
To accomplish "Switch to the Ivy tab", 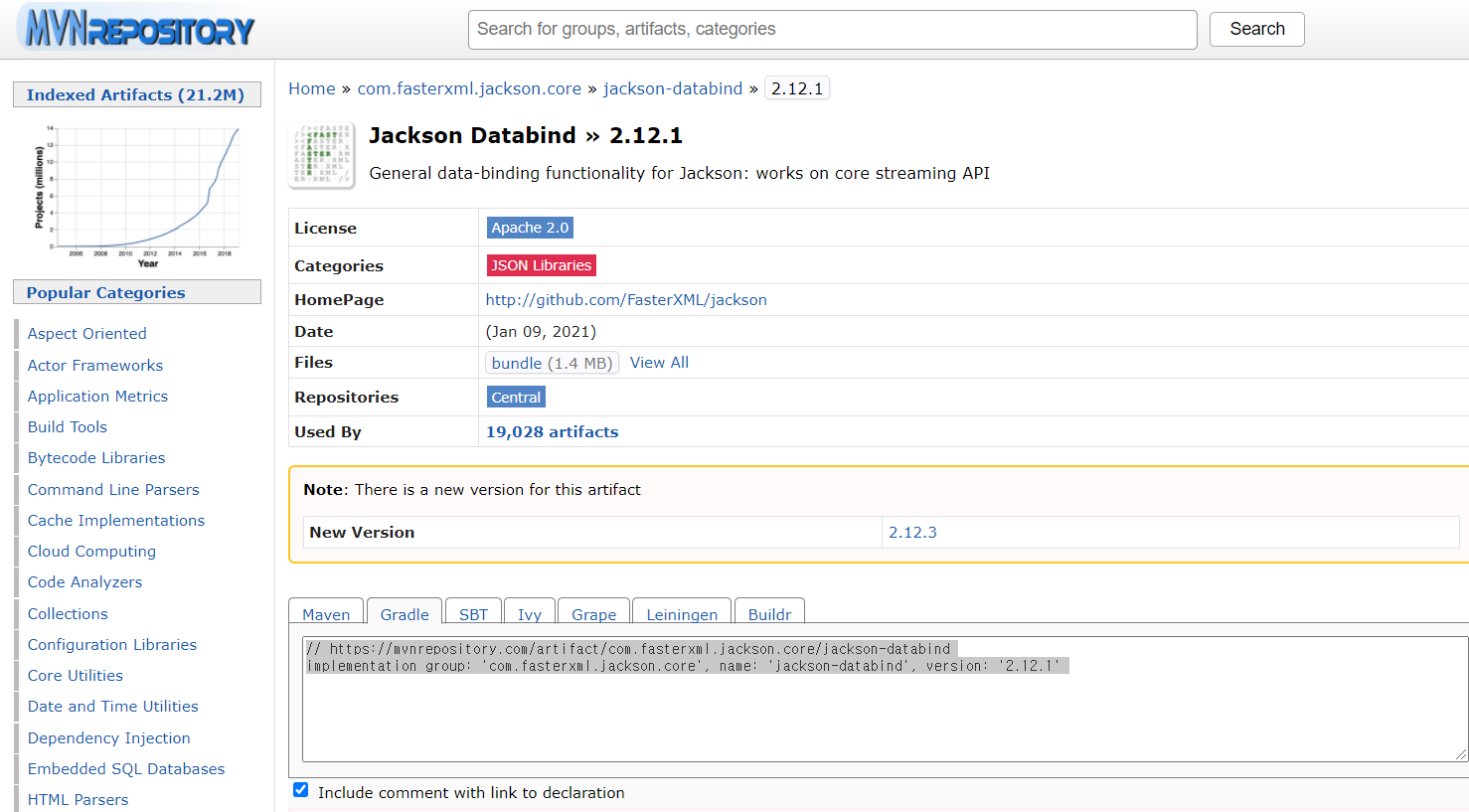I will pyautogui.click(x=530, y=614).
